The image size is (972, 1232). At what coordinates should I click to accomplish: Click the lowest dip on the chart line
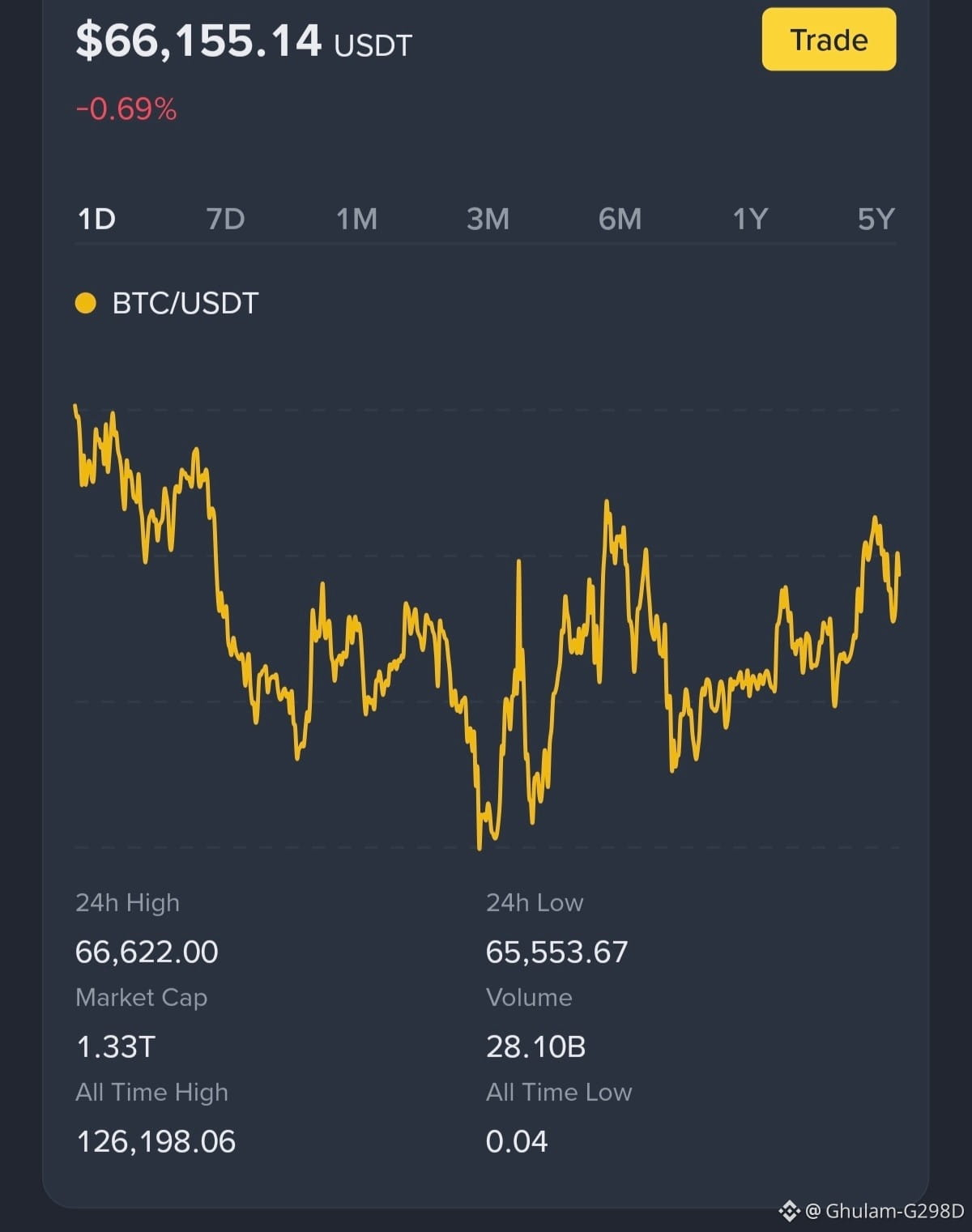(480, 845)
